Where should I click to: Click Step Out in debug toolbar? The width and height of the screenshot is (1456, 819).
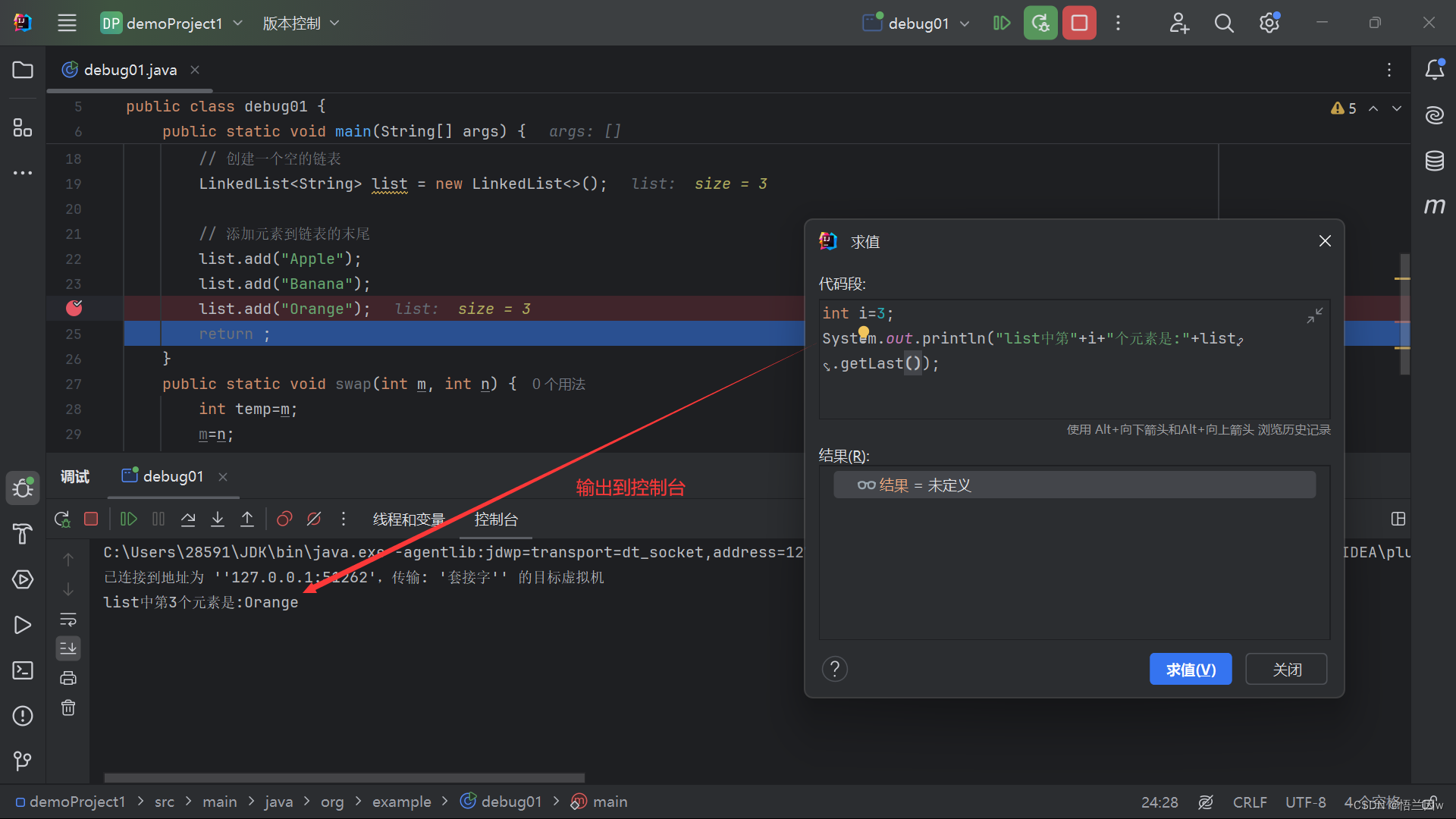pos(247,519)
